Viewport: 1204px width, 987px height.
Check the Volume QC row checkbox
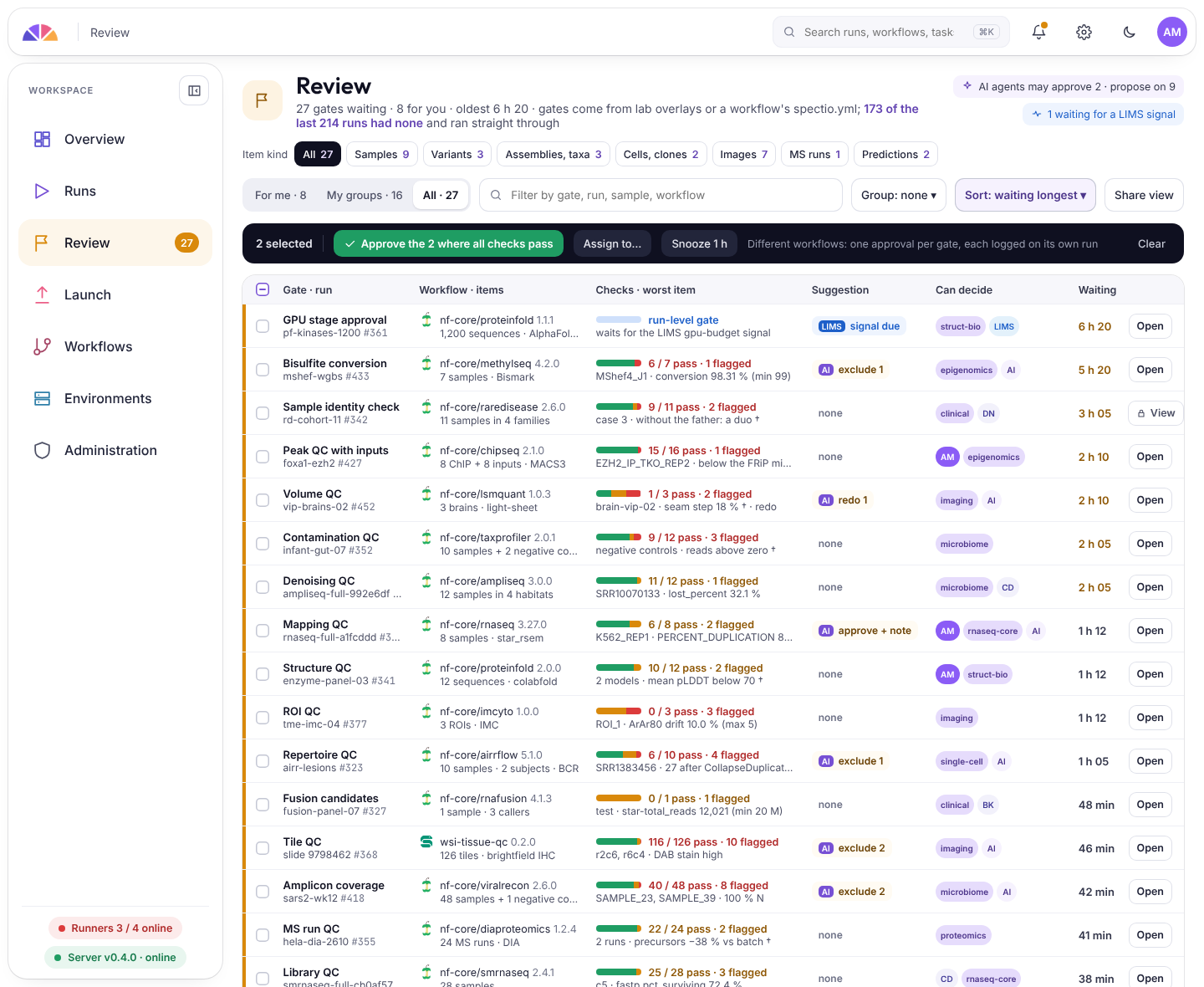(x=263, y=500)
